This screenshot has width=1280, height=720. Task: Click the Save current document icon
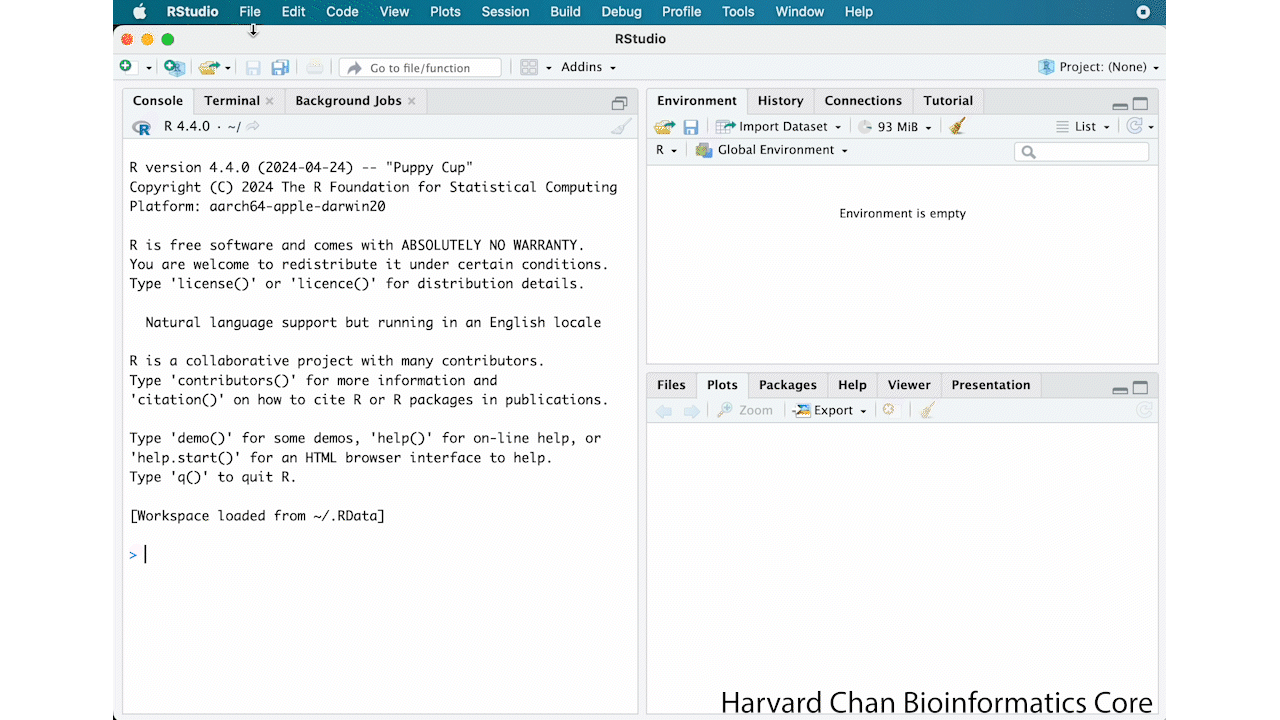[x=253, y=67]
